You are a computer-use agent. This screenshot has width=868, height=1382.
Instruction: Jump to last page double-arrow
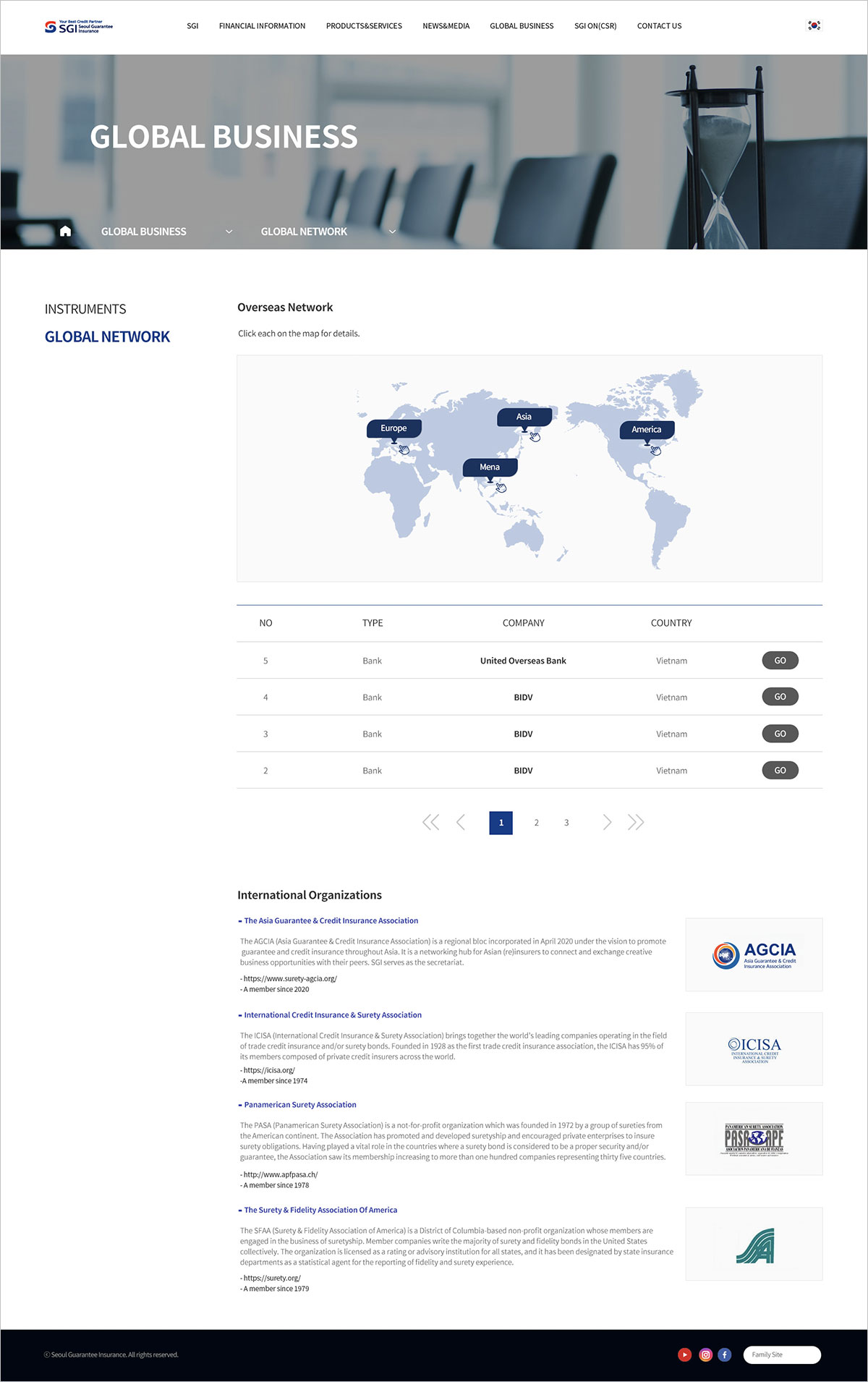pyautogui.click(x=636, y=822)
